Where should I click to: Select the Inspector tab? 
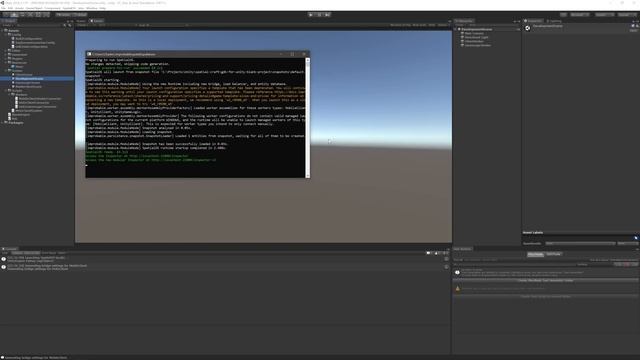pyautogui.click(x=533, y=21)
